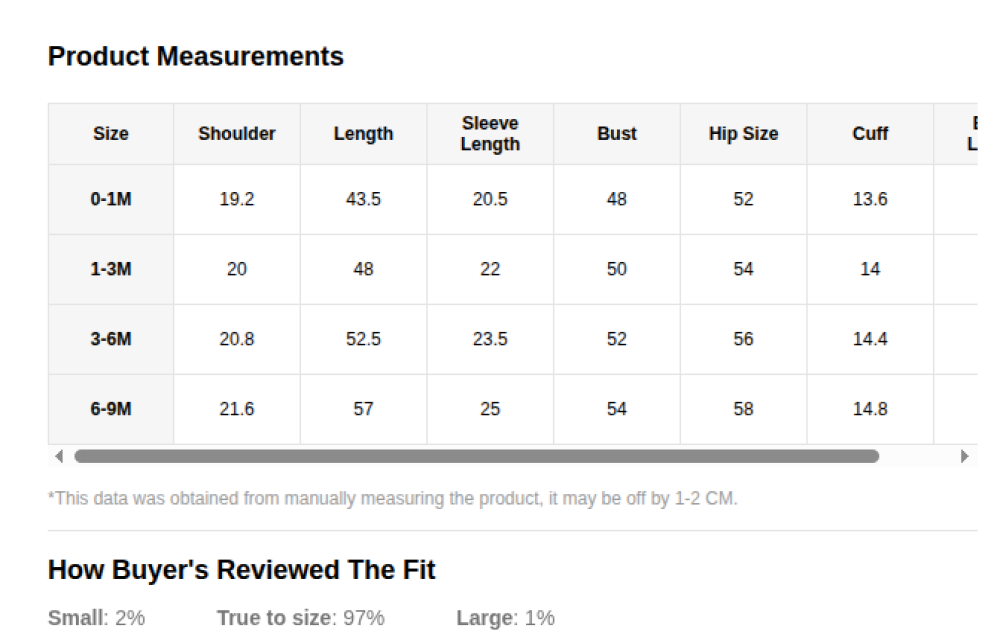Click the Cuff column header
The height and width of the screenshot is (640, 1000).
[x=870, y=134]
